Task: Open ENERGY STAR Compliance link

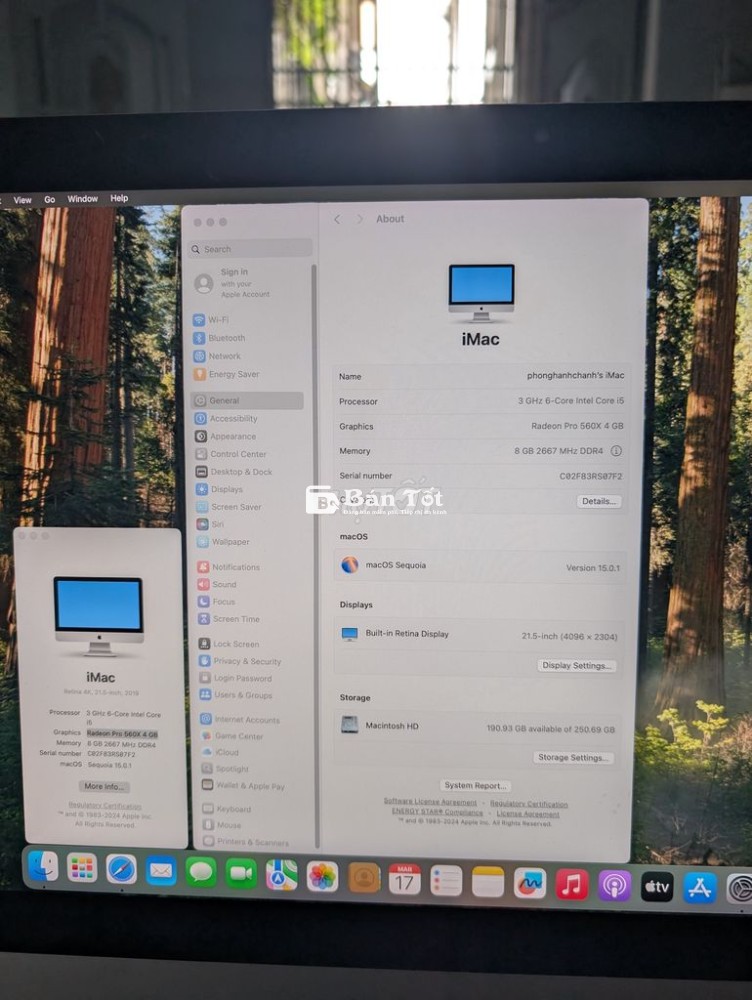Action: pos(437,812)
